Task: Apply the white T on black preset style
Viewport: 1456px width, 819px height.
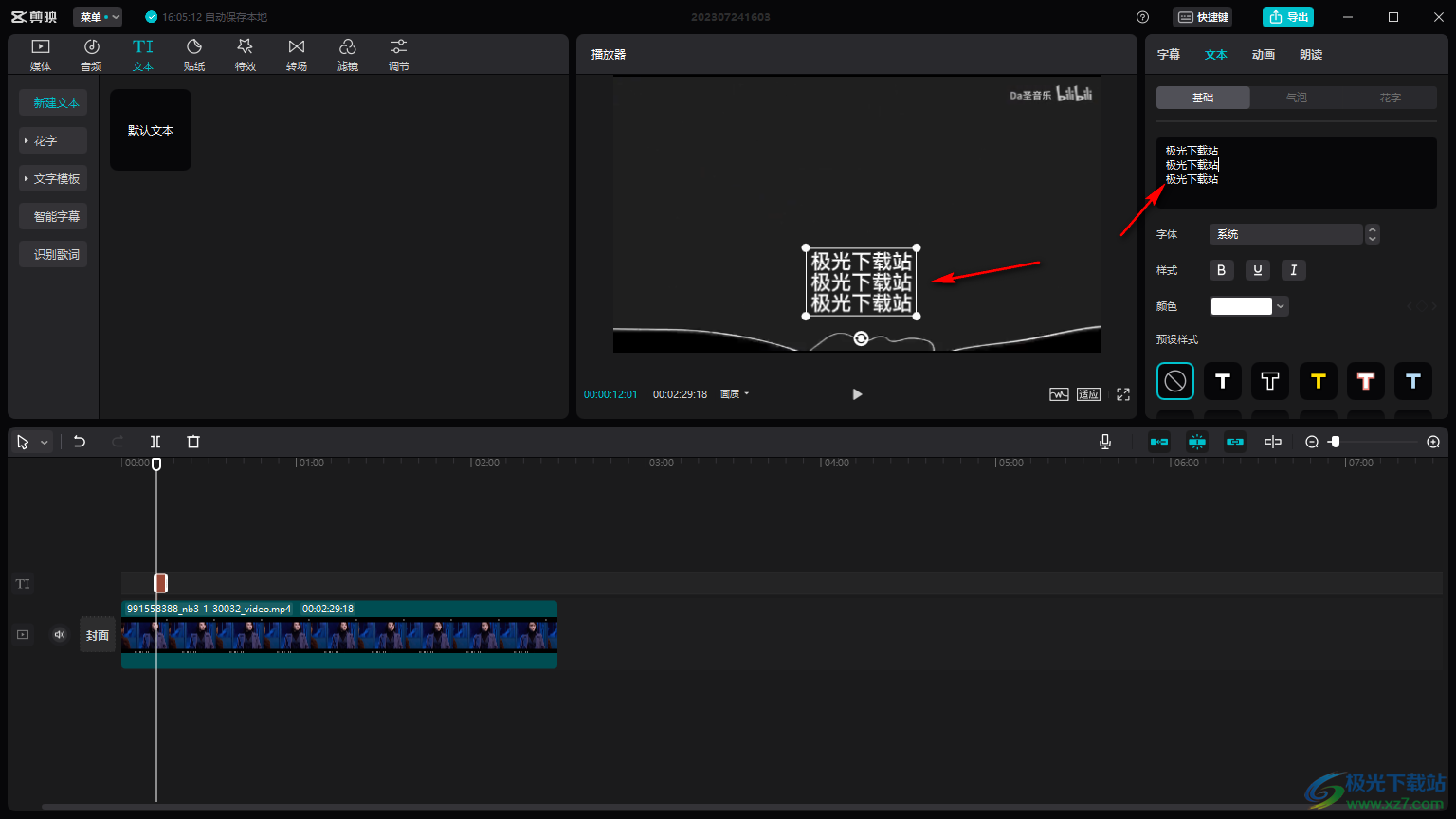Action: (x=1223, y=381)
